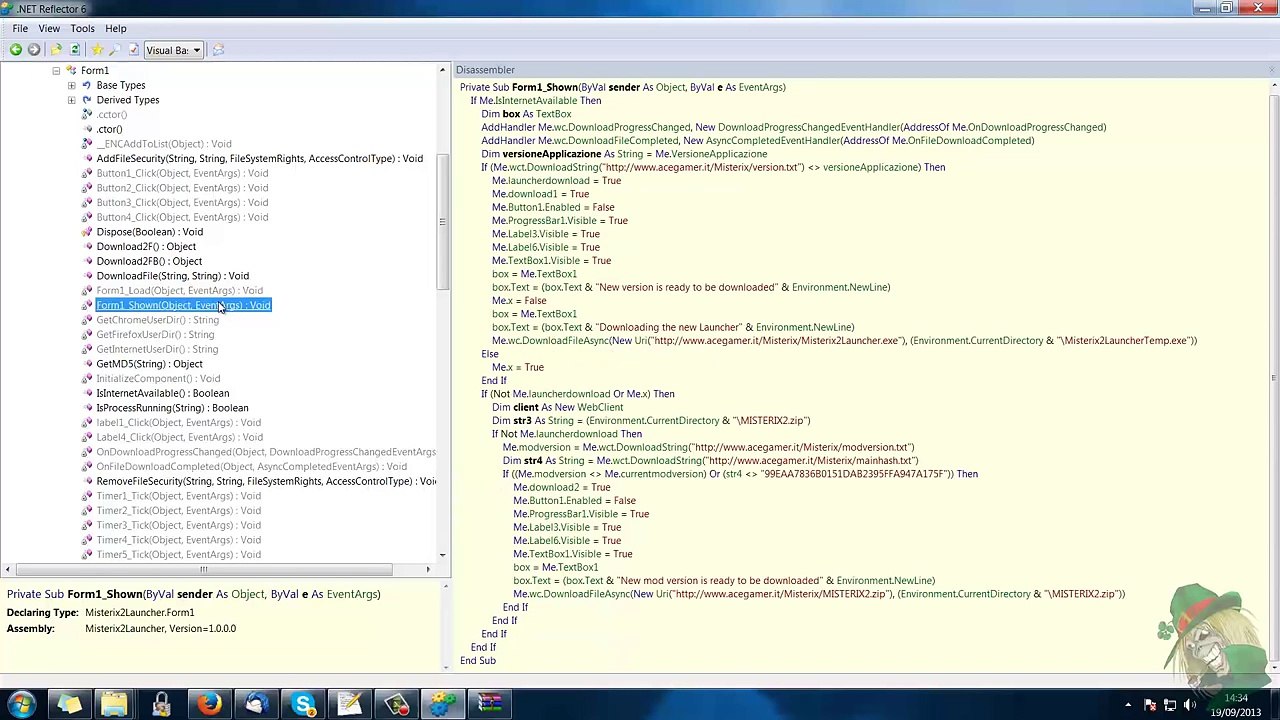The width and height of the screenshot is (1280, 720).
Task: Click the grey Forward arrow in toolbar
Action: tap(34, 50)
